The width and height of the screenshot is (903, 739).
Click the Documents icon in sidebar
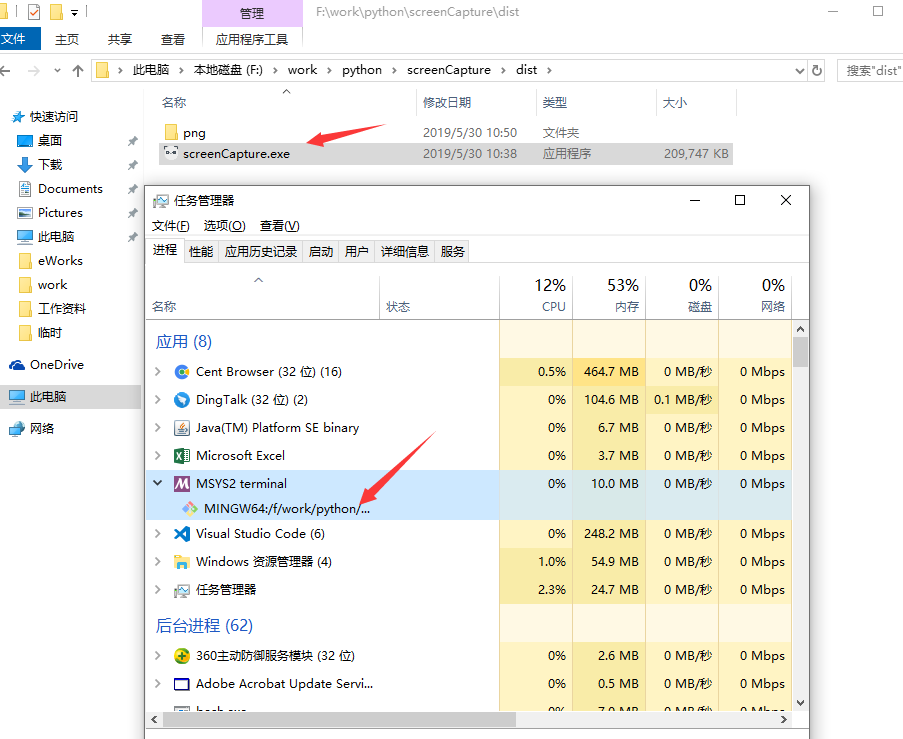[25, 189]
